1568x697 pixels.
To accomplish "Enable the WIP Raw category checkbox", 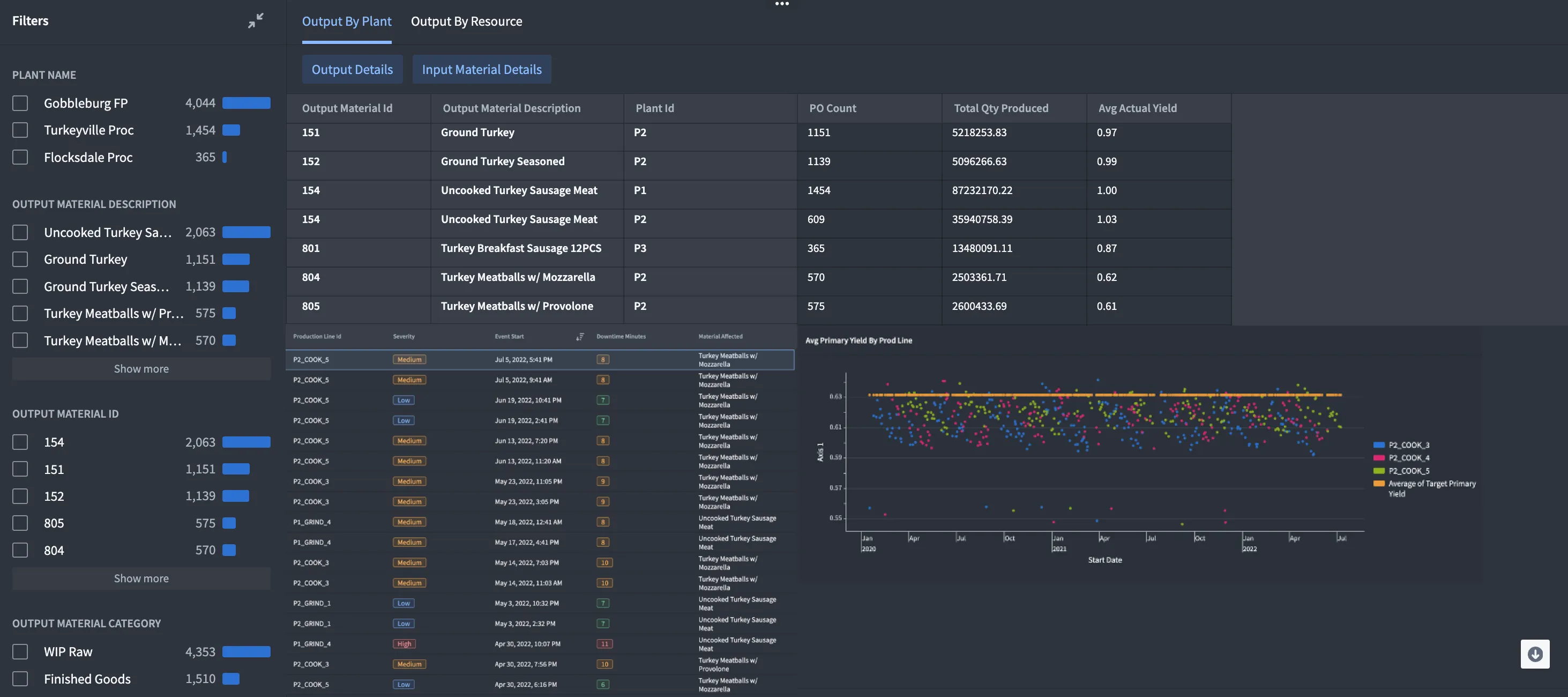I will [20, 651].
